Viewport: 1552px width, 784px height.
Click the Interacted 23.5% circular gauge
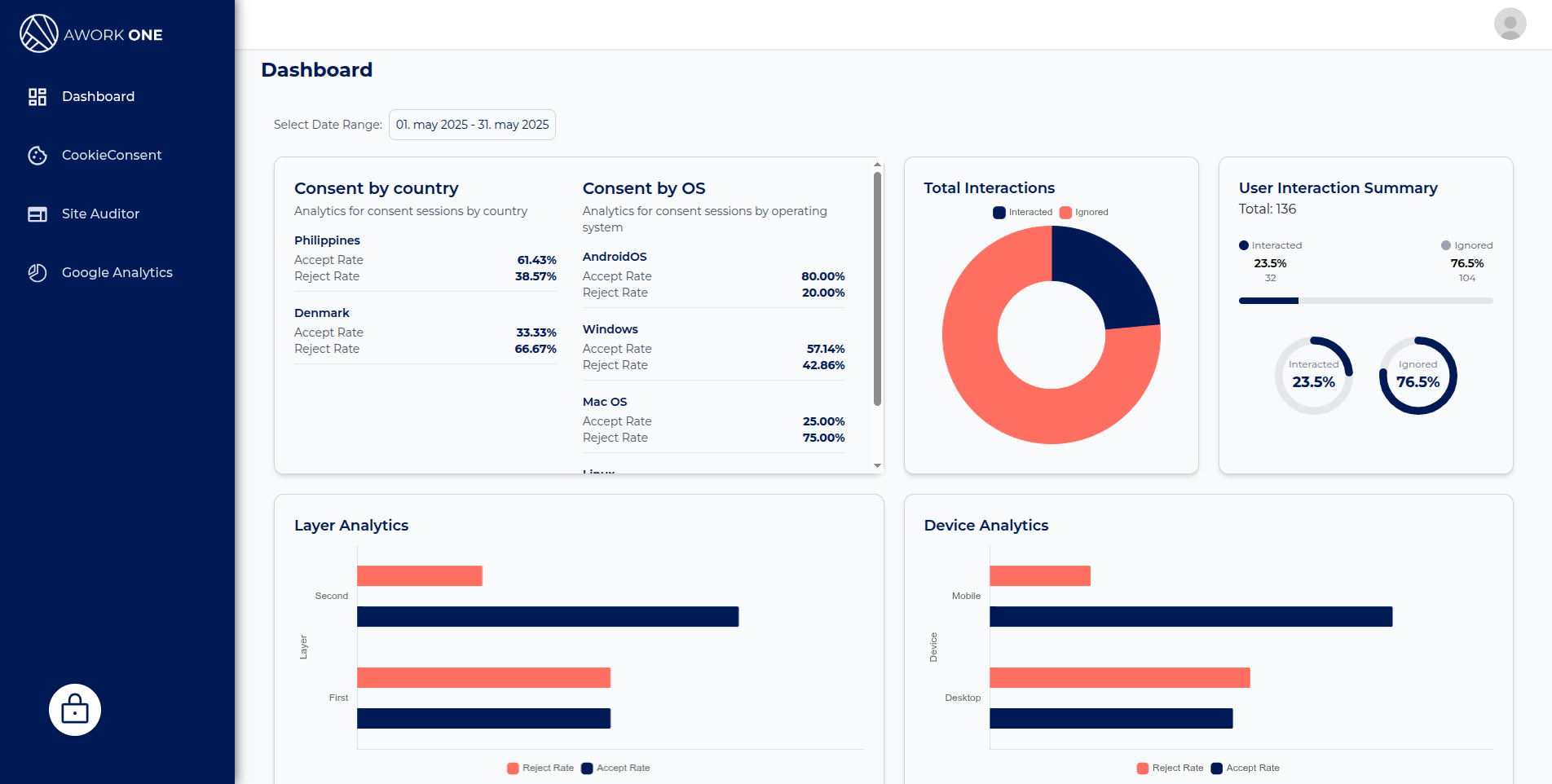[x=1314, y=376]
